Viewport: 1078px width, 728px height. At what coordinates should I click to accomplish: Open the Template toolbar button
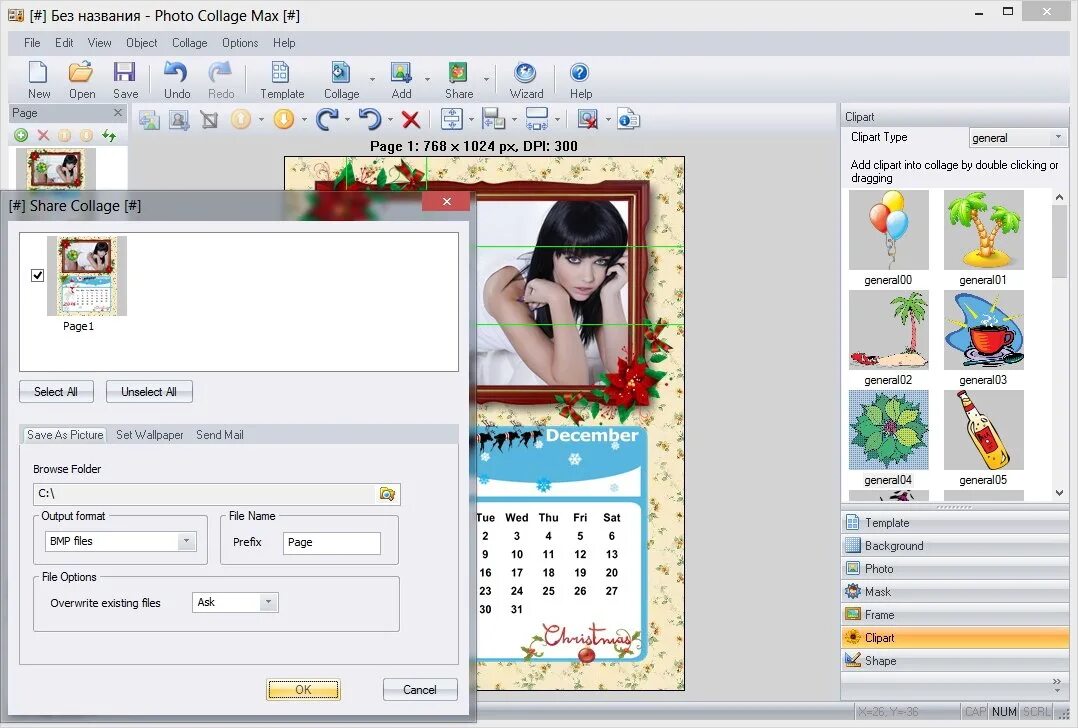282,80
